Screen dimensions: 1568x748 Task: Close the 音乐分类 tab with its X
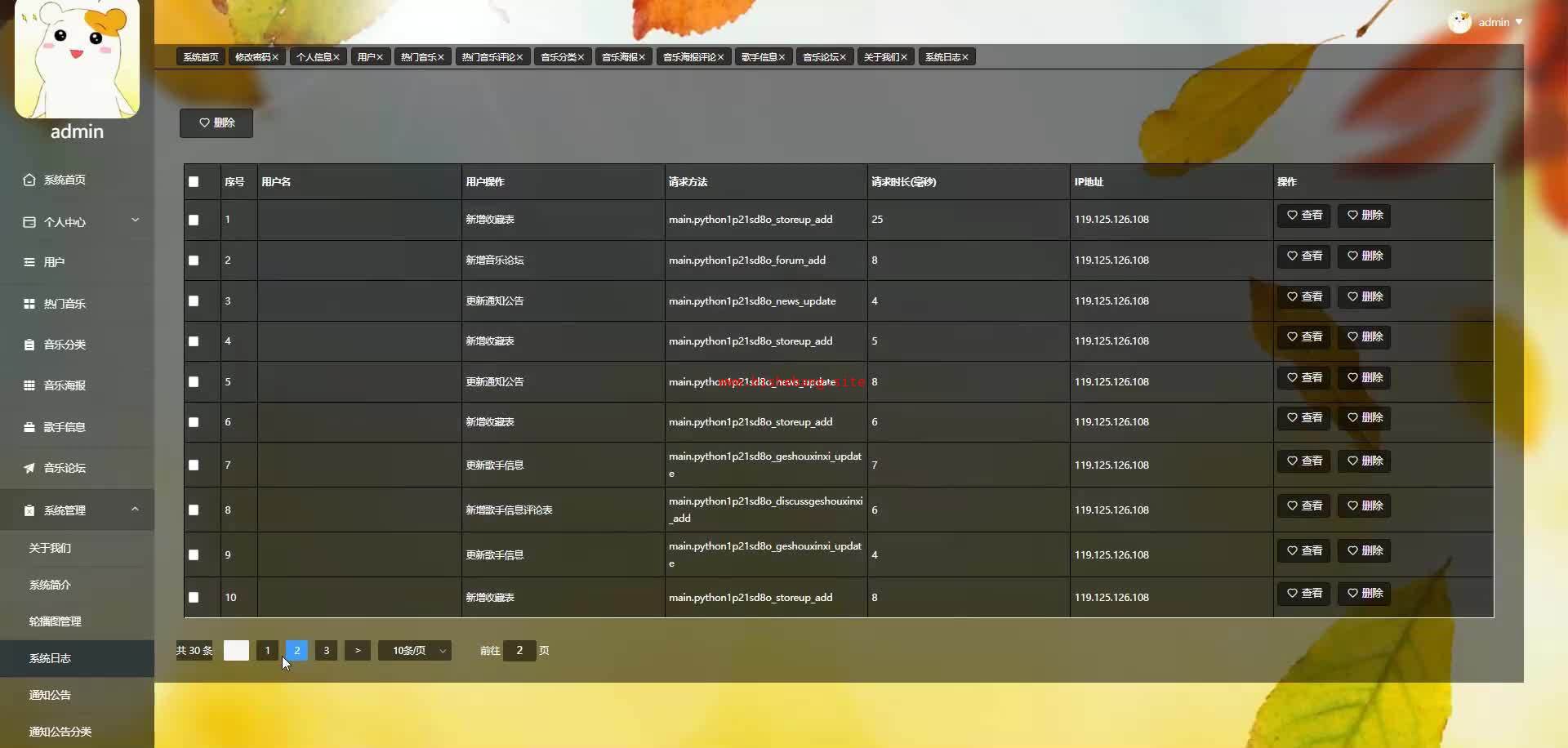tap(581, 57)
